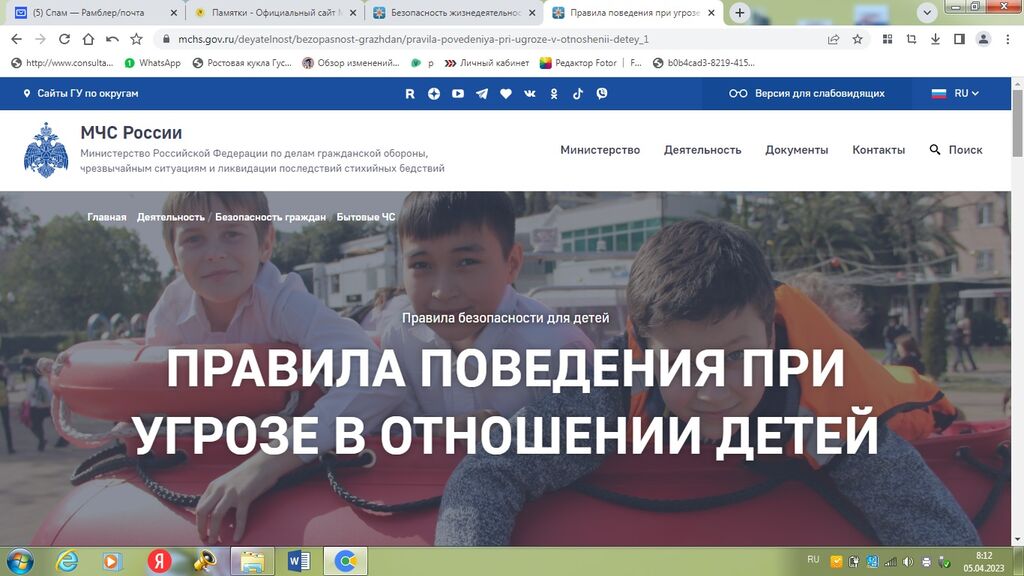Click the Rutube 'R' icon
This screenshot has height=576, width=1024.
click(x=410, y=93)
